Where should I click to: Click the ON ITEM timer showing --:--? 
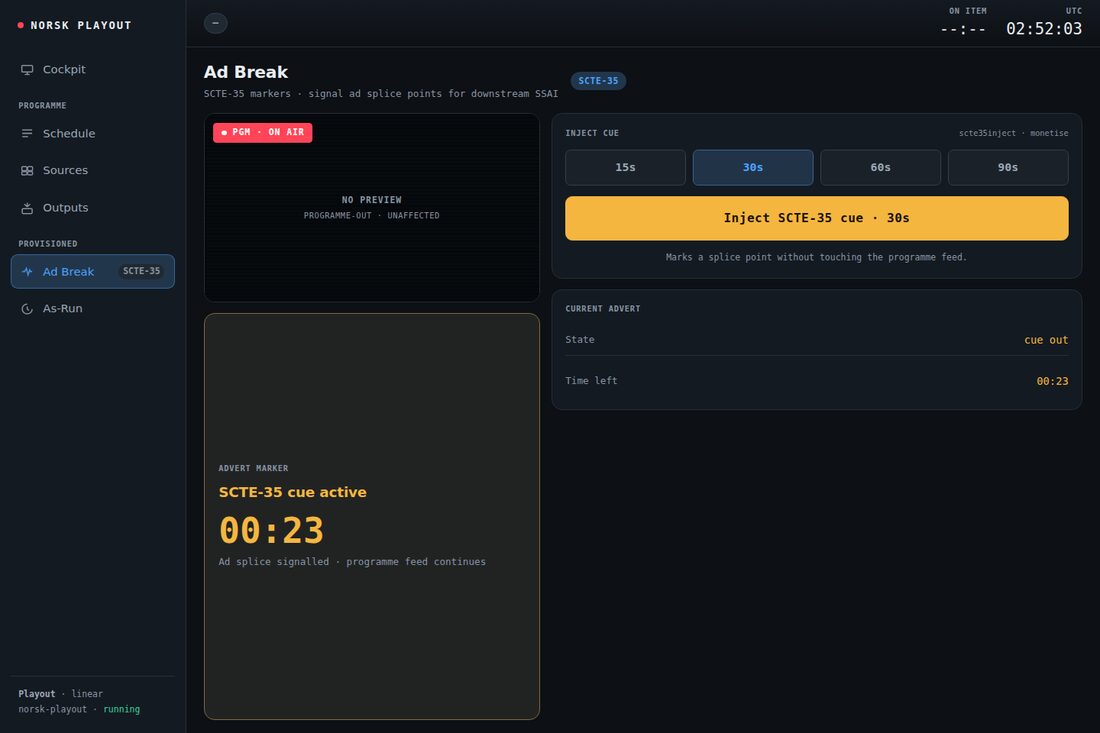click(x=963, y=29)
